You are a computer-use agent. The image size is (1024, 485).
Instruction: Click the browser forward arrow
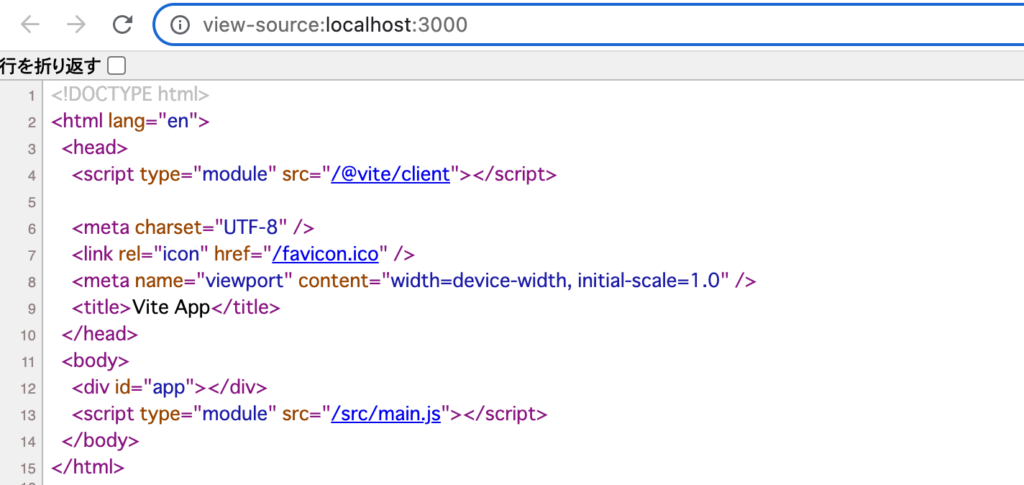[76, 25]
